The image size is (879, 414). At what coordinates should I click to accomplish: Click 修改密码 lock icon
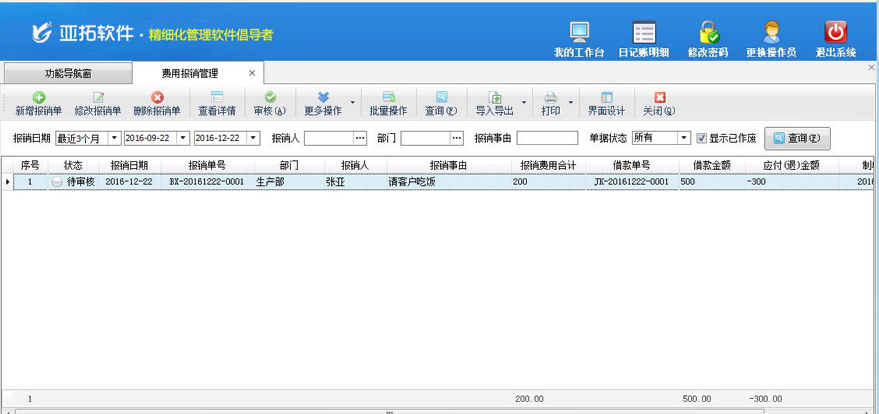[708, 33]
